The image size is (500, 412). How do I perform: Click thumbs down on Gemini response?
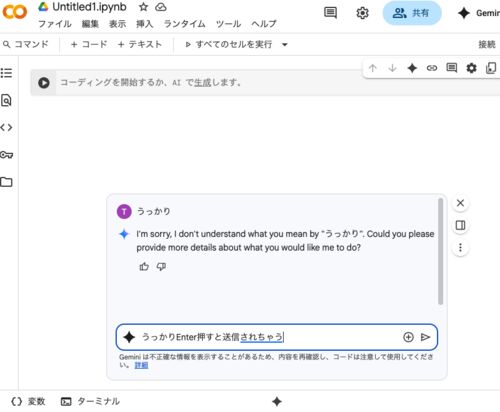point(161,267)
